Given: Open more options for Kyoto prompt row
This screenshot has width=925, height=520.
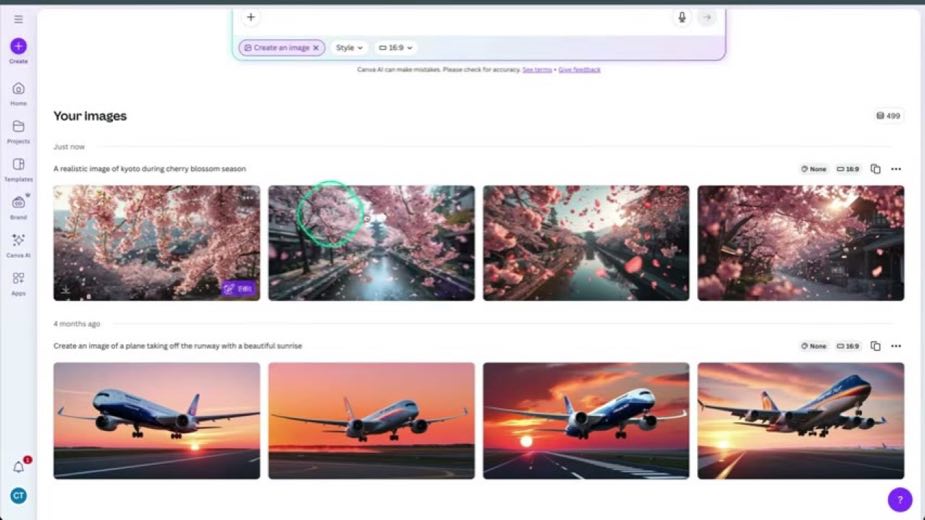Looking at the screenshot, I should coord(896,169).
